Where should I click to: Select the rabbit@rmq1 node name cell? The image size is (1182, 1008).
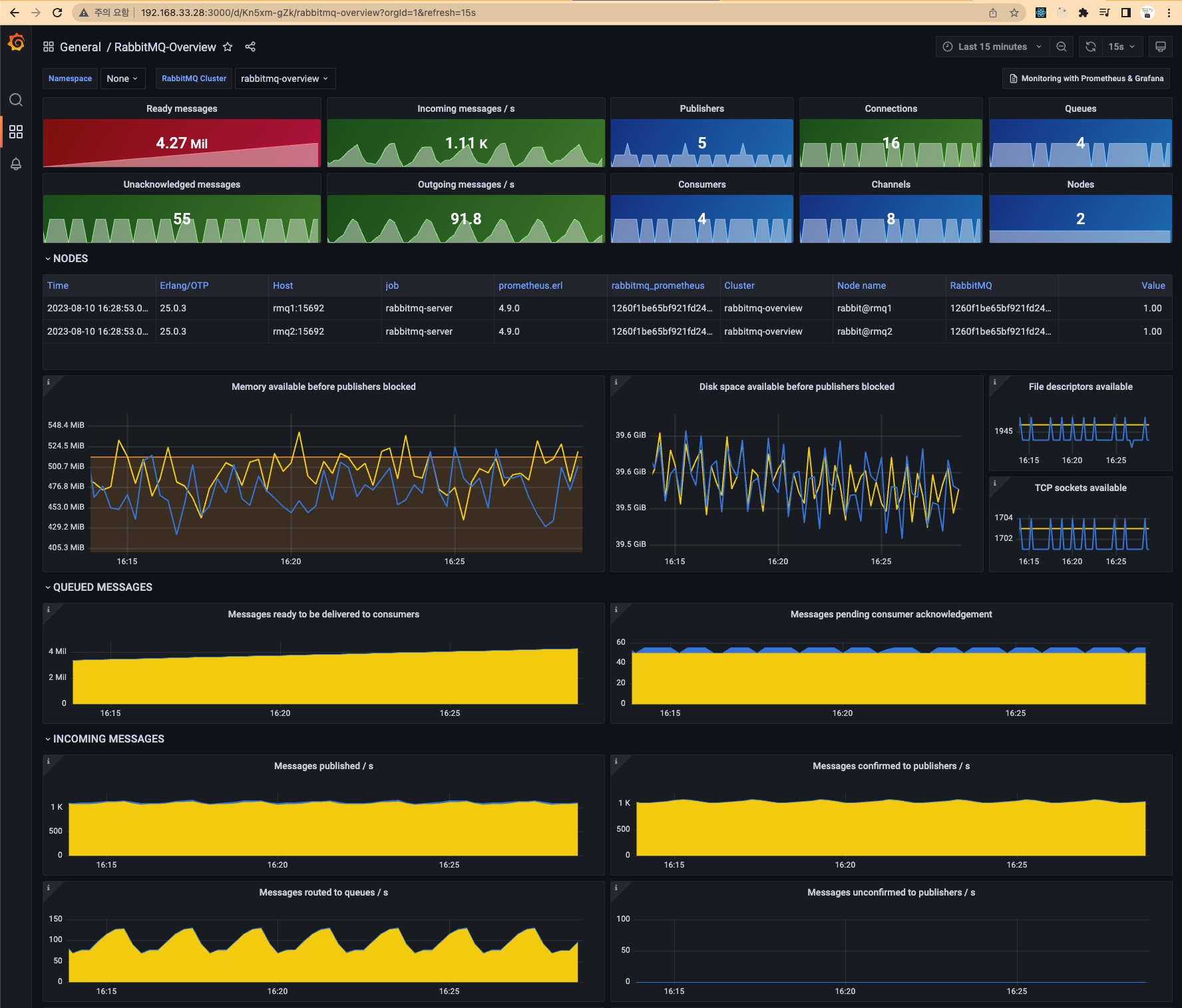tap(889, 308)
